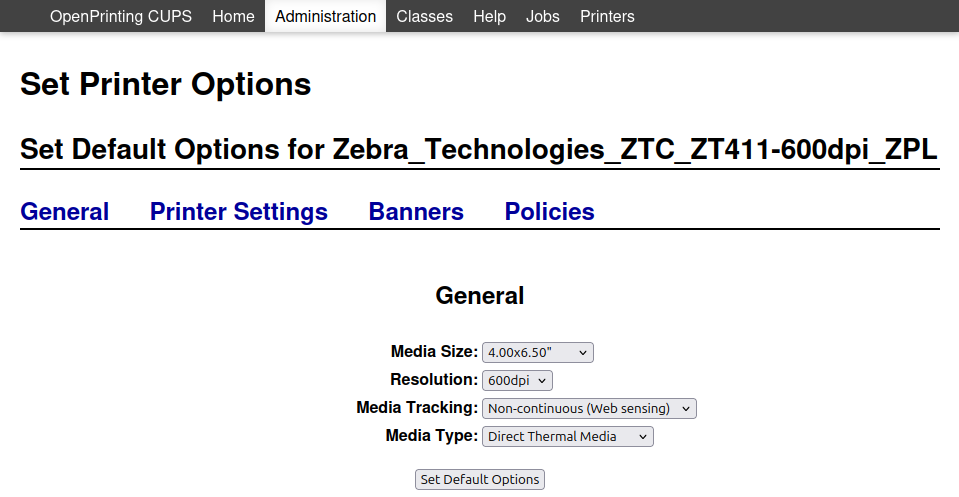This screenshot has height=497, width=959.
Task: Click the Zebra printer name heading
Action: point(479,150)
